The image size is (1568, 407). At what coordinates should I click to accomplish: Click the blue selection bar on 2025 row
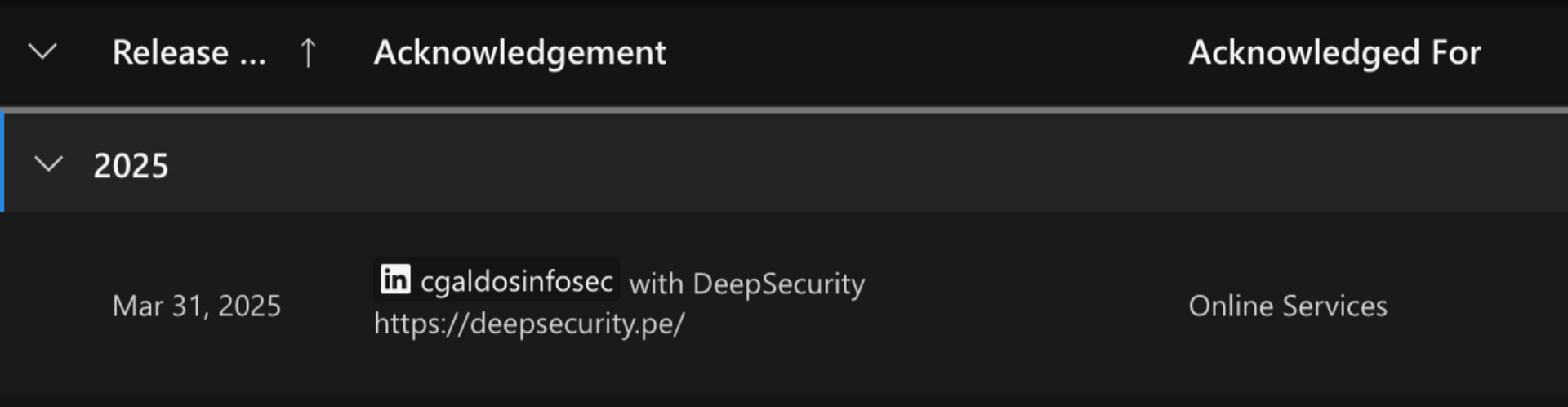[2, 163]
